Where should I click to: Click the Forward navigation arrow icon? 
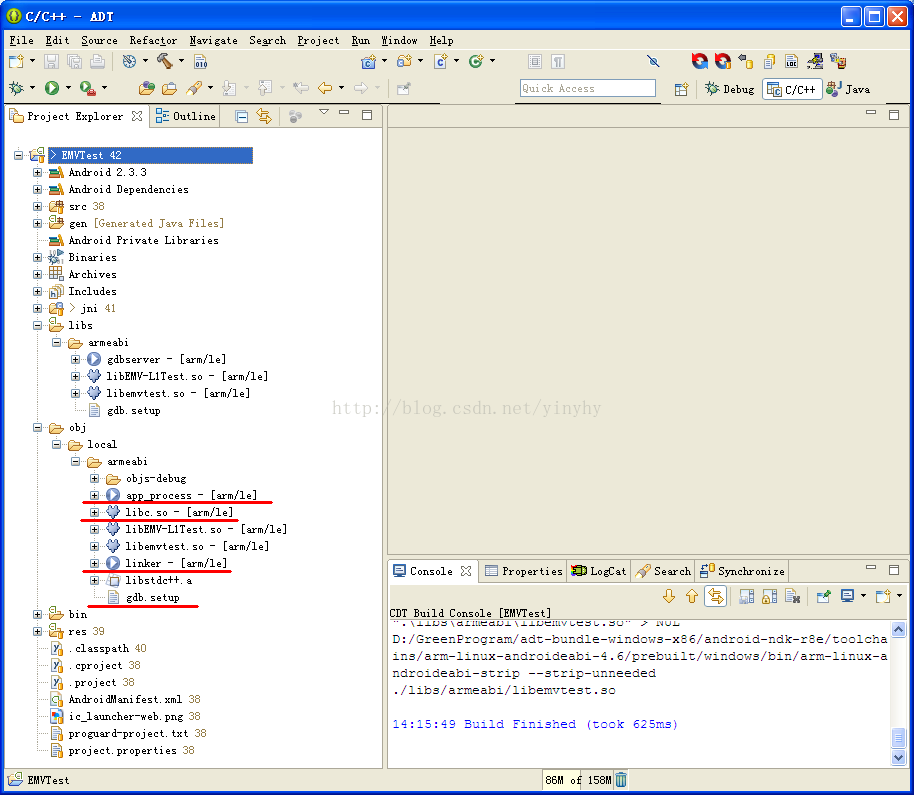[x=361, y=88]
